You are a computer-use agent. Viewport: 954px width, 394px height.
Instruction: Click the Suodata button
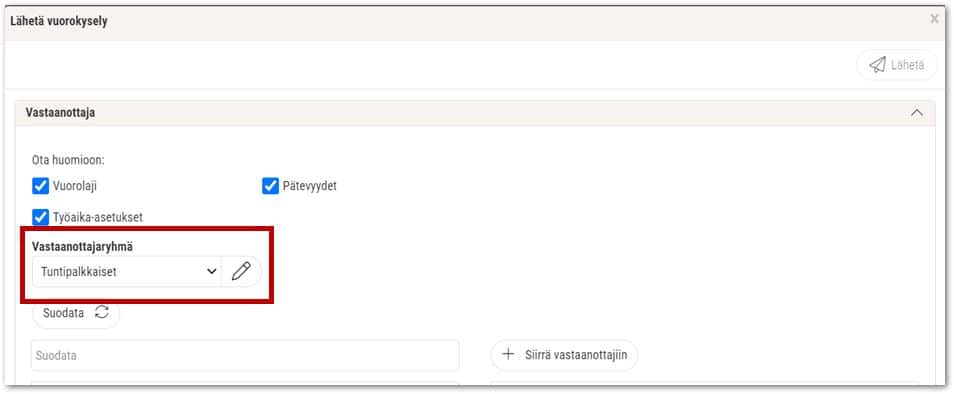click(75, 313)
